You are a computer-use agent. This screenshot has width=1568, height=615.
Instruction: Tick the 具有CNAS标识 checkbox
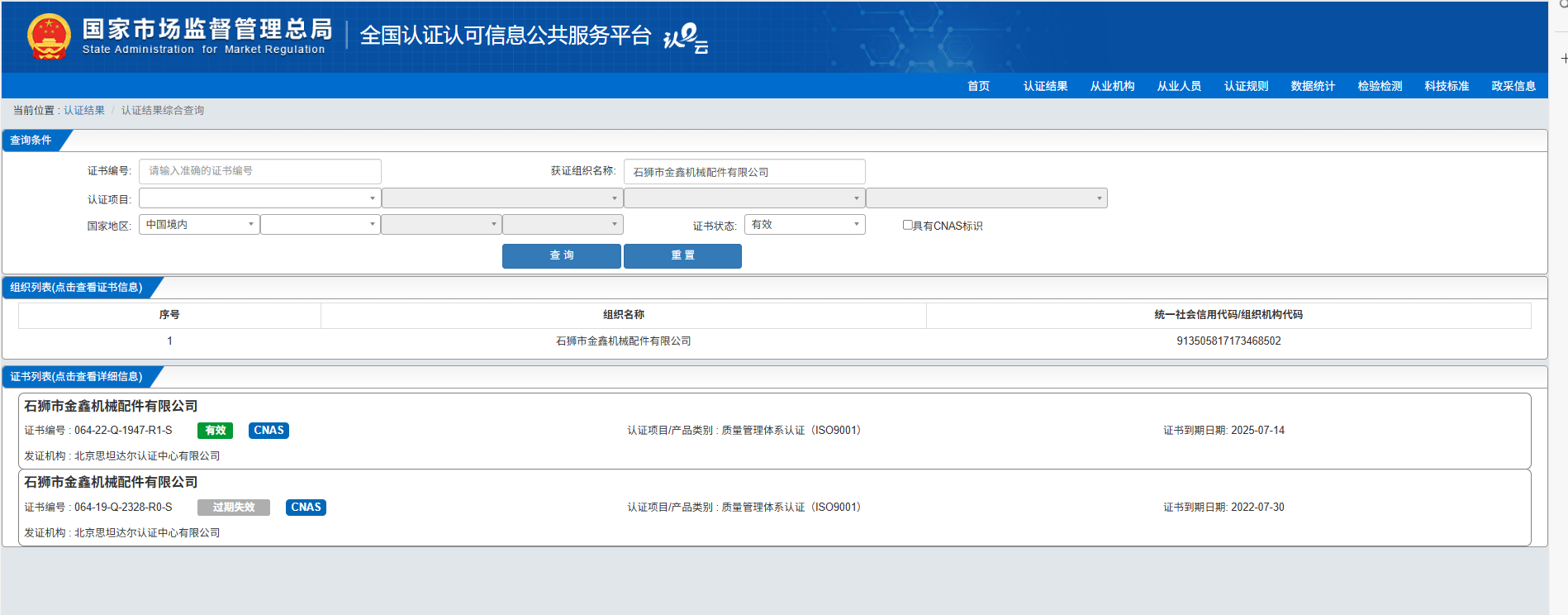tap(907, 225)
